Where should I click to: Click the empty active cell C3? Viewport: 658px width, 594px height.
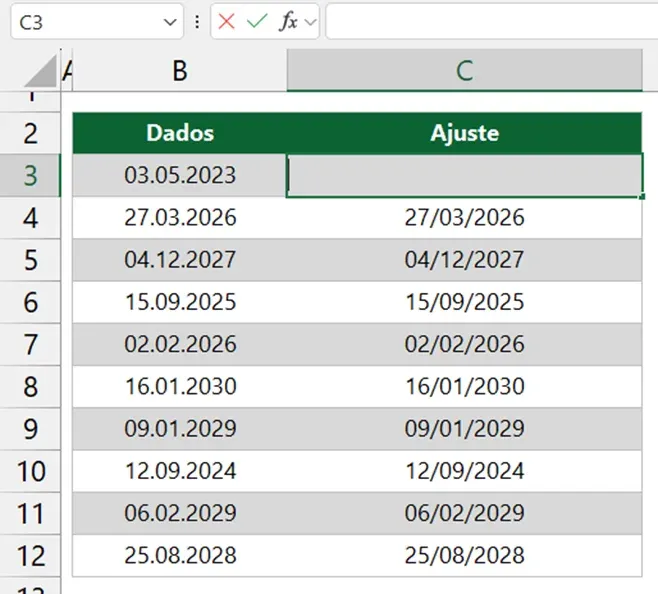point(465,175)
